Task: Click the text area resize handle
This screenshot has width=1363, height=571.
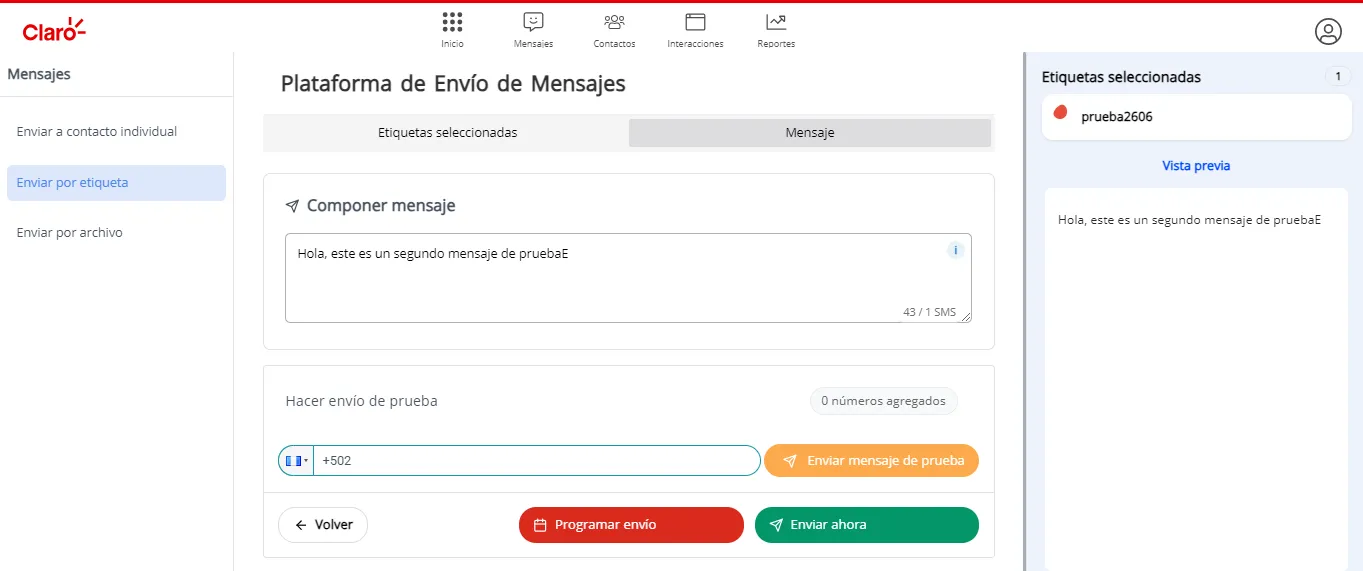Action: pos(965,316)
